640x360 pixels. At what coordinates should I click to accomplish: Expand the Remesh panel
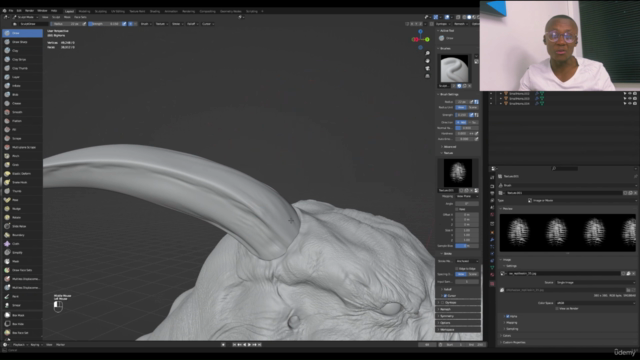(459, 309)
